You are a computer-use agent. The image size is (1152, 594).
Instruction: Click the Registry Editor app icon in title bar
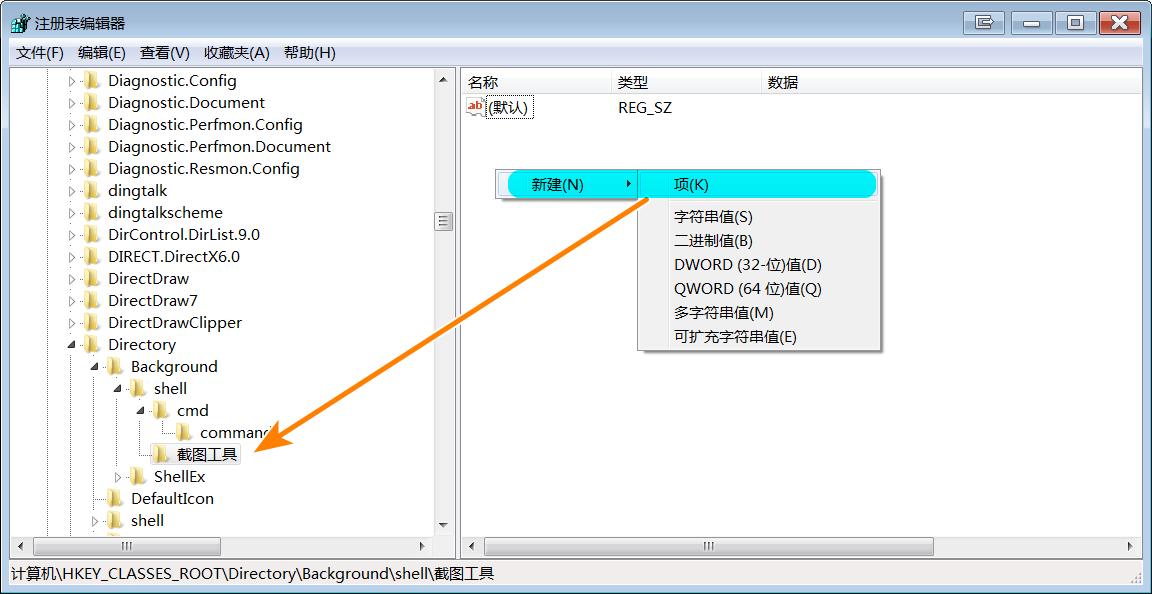pos(21,23)
